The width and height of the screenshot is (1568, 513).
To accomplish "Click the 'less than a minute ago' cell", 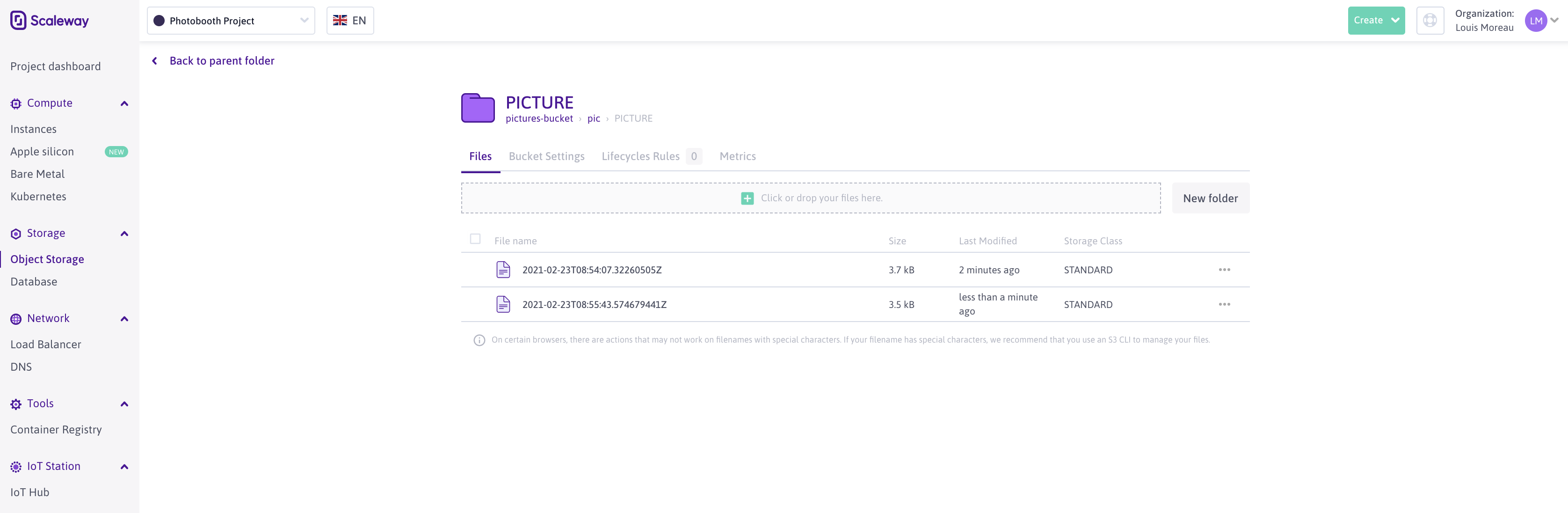I will (x=998, y=304).
